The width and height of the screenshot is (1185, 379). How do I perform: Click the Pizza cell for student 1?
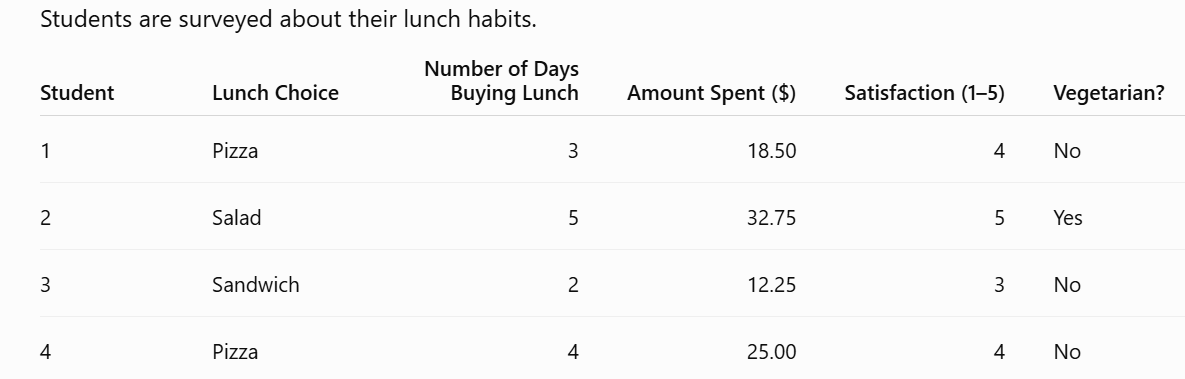(235, 151)
